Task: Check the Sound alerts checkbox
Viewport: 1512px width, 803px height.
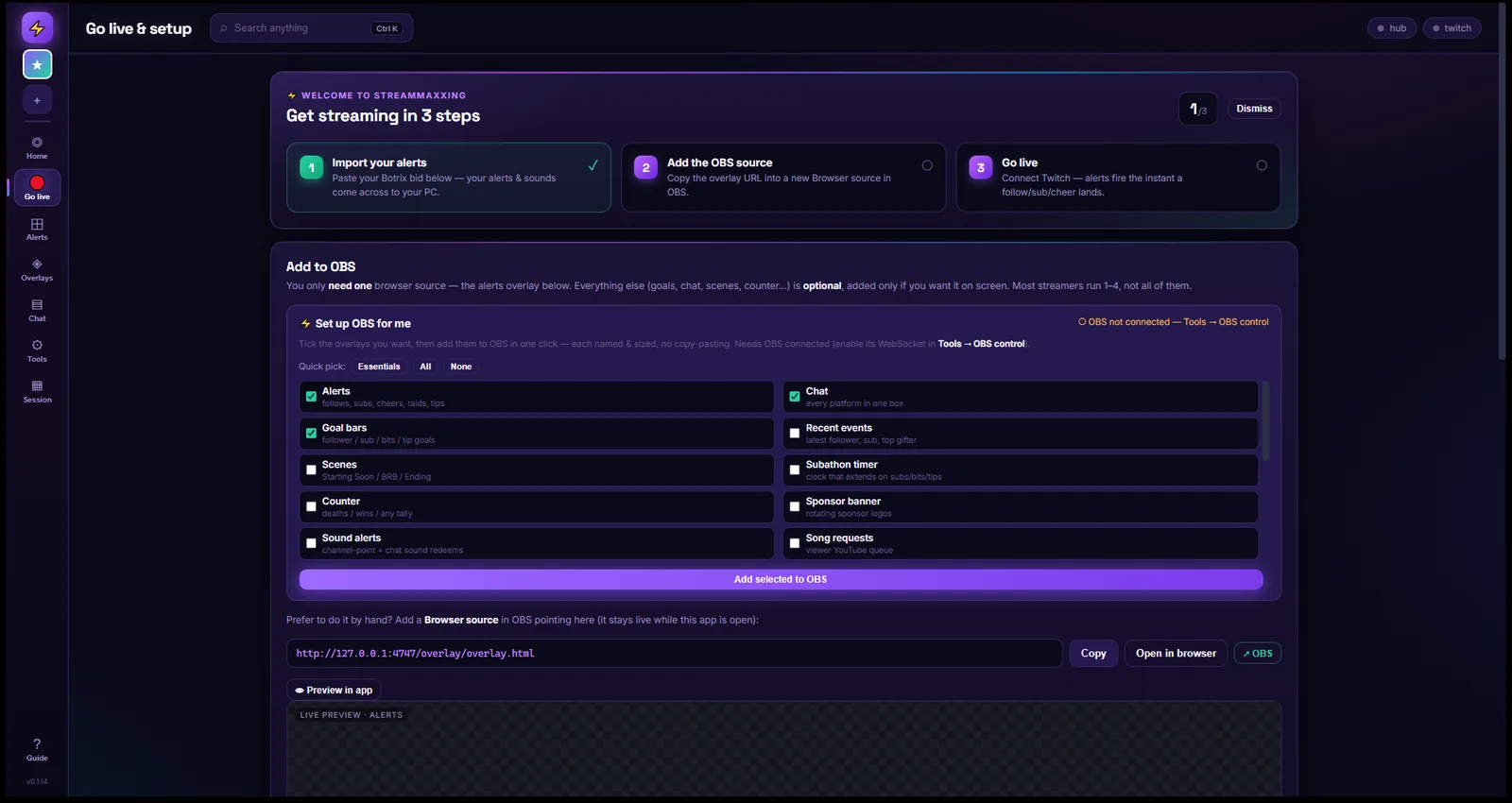Action: 311,544
